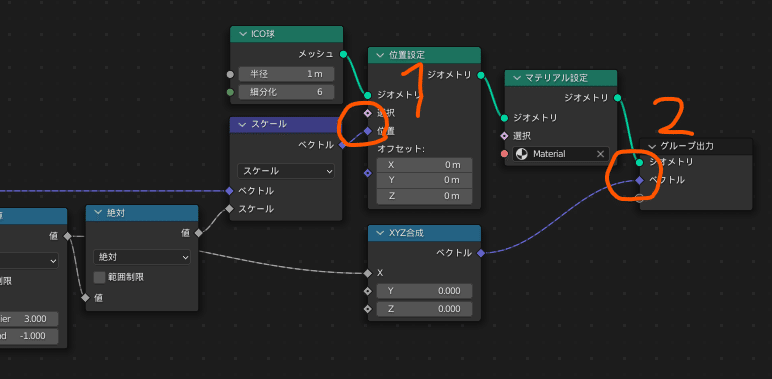Click the 細分化 value field
This screenshot has width=772, height=379.
point(287,92)
